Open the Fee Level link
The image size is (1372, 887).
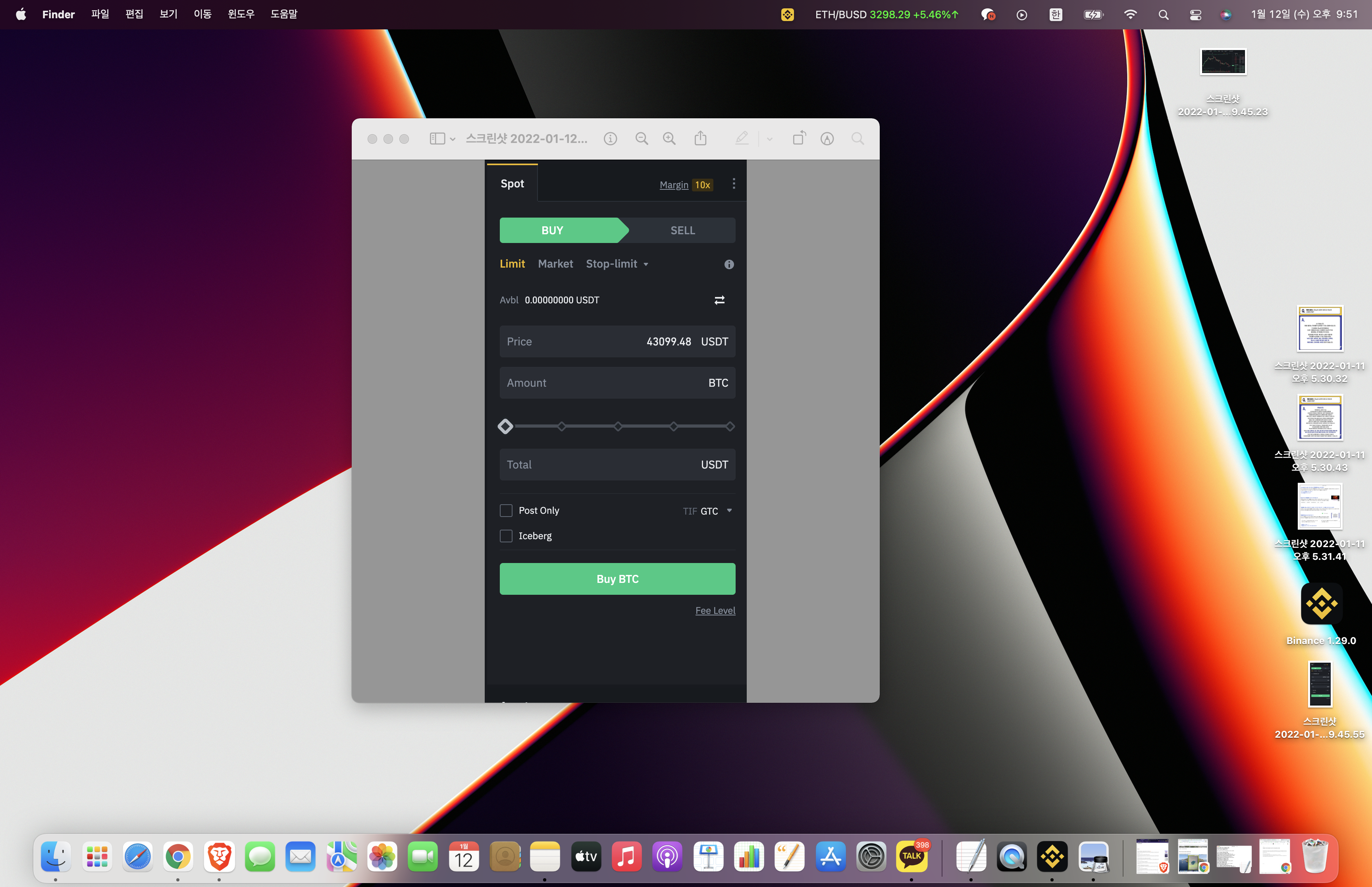(715, 611)
